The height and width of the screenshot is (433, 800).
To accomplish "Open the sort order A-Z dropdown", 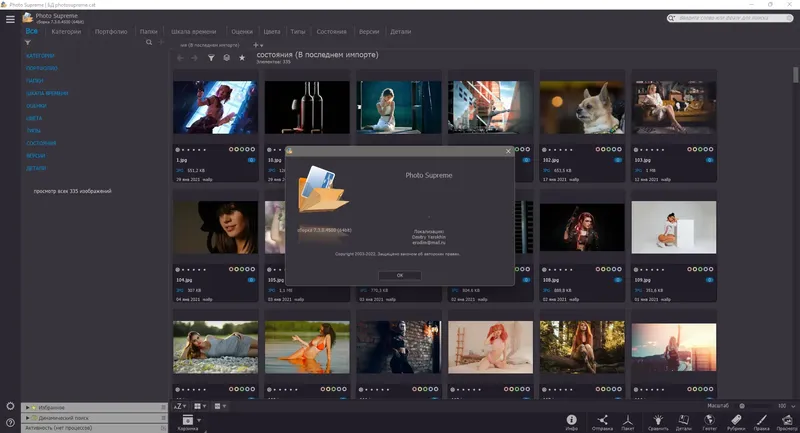I will click(x=180, y=406).
